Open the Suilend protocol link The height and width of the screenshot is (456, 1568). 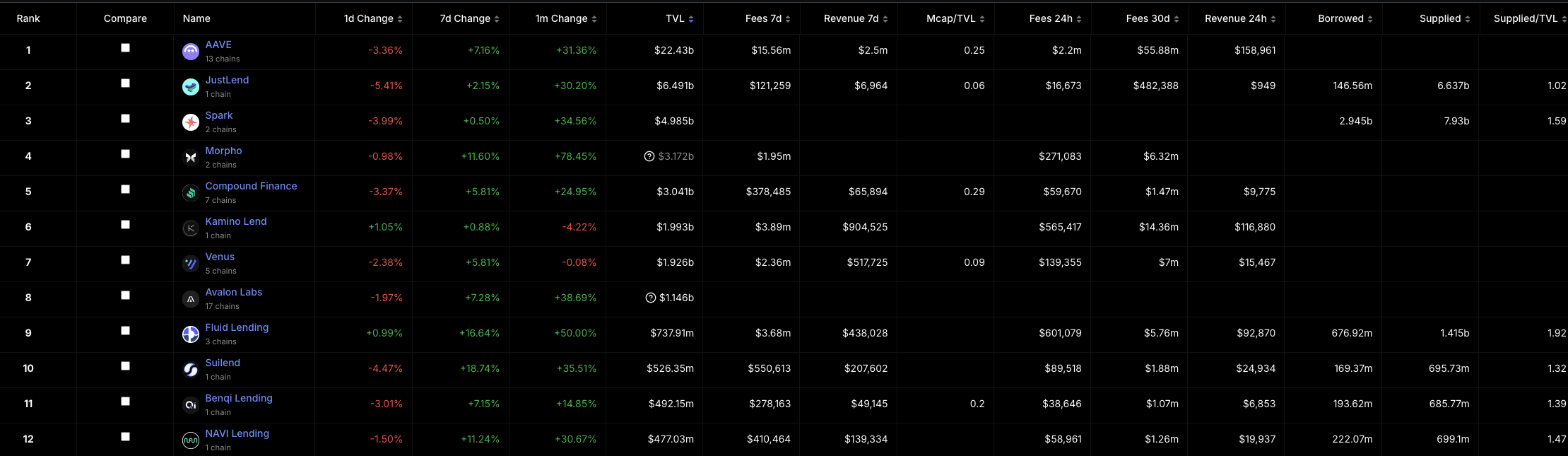[223, 363]
